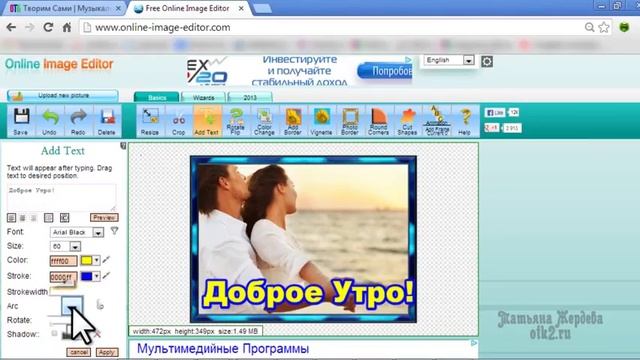Open the Photo Border tool
Image resolution: width=640 pixels, height=360 pixels.
click(350, 121)
